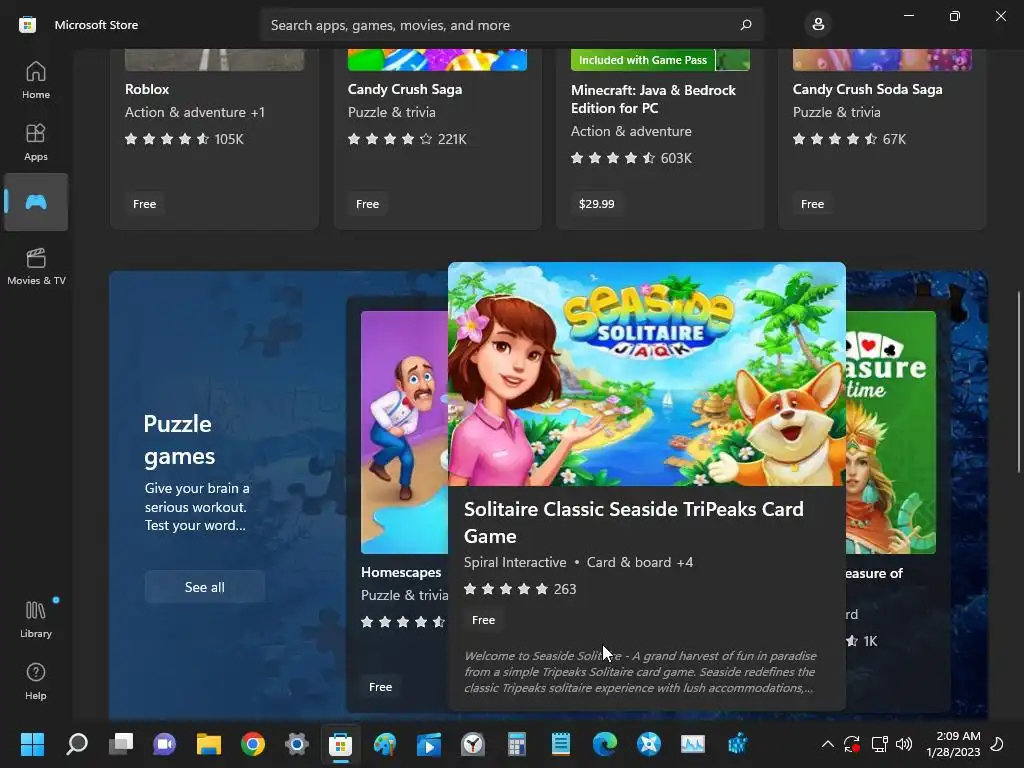Open Task View on the taskbar
This screenshot has height=768, width=1024.
pyautogui.click(x=121, y=744)
